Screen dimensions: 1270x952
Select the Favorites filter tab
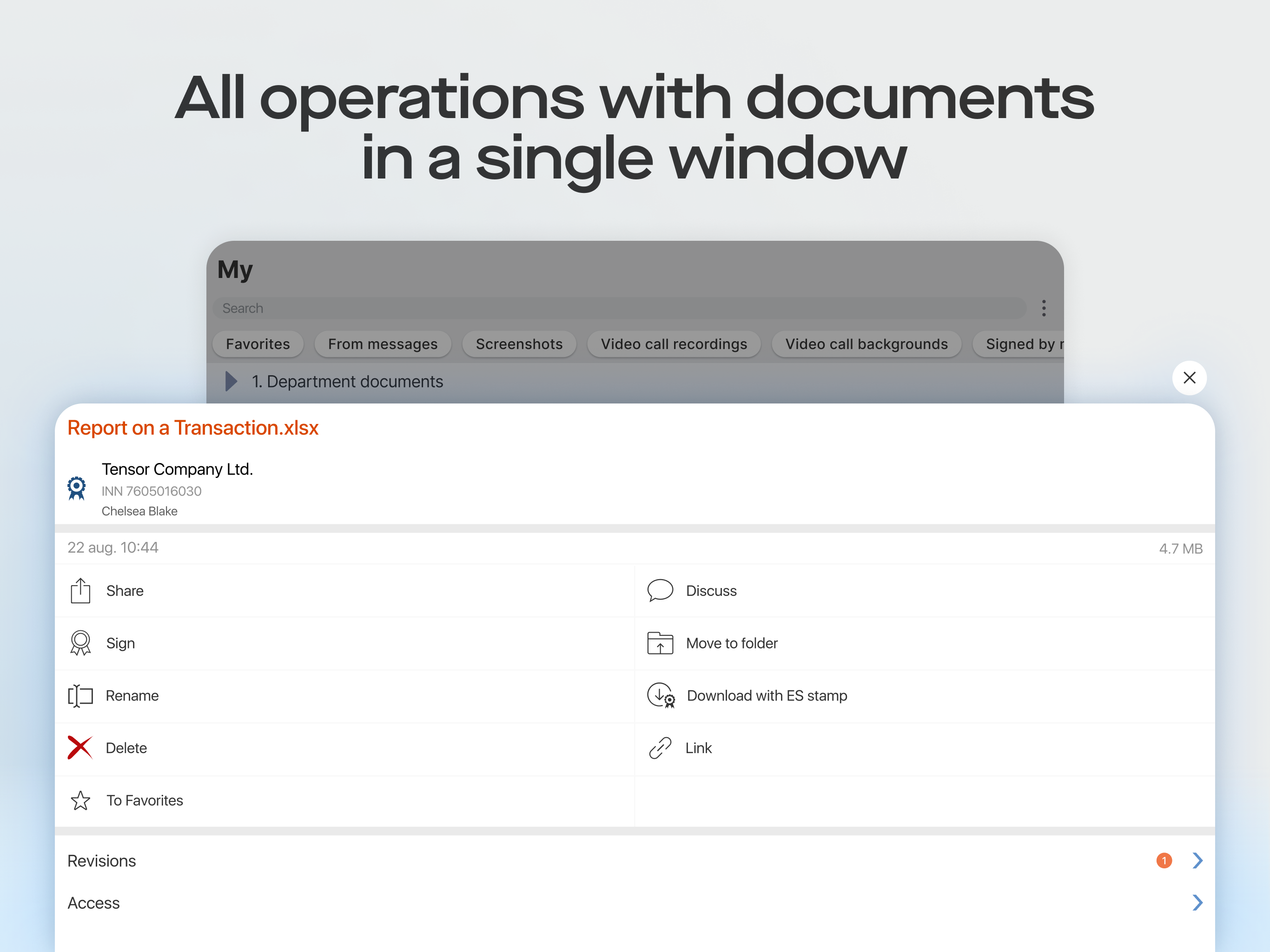258,344
